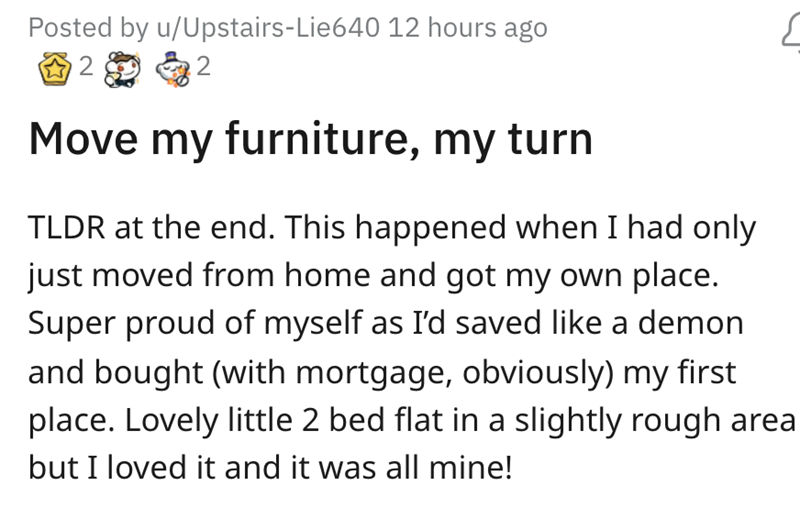This screenshot has height=508, width=800.
Task: Click the count beside the top hat Snoo award
Action: pos(204,68)
